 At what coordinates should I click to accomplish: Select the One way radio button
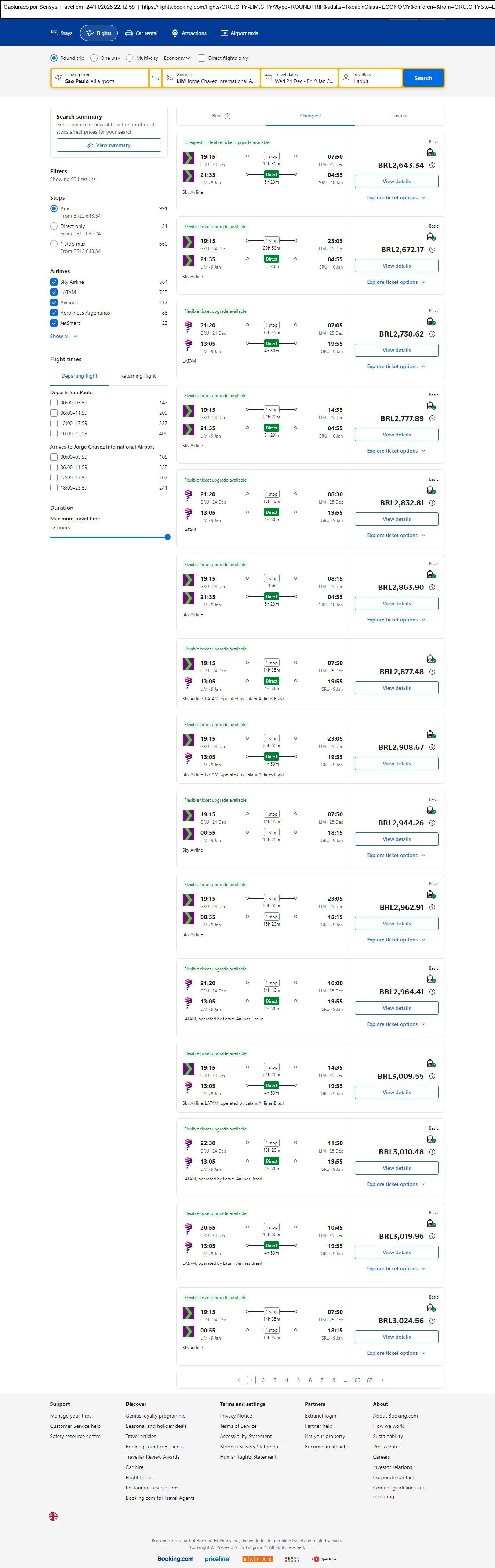(x=94, y=58)
